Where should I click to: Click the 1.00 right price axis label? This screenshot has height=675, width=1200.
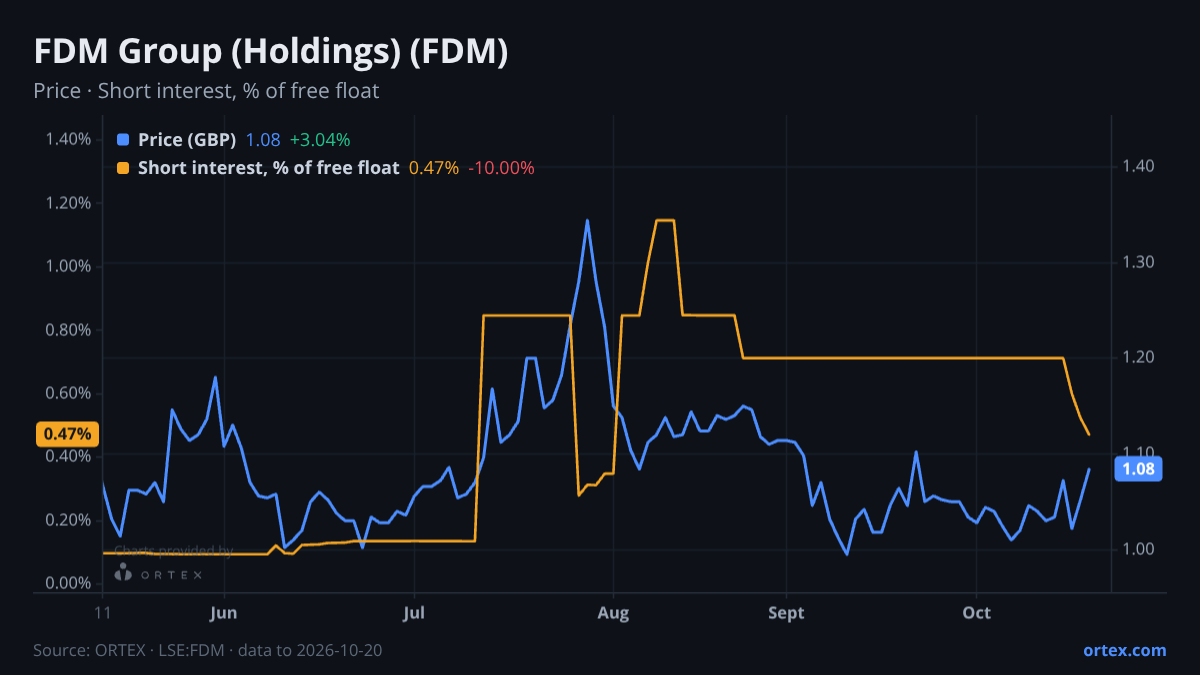(1138, 549)
